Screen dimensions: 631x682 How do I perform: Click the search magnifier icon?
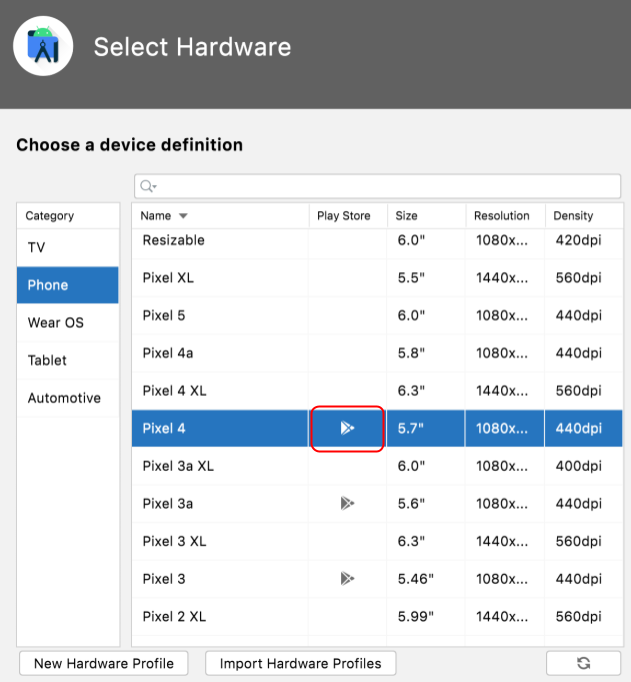click(148, 186)
